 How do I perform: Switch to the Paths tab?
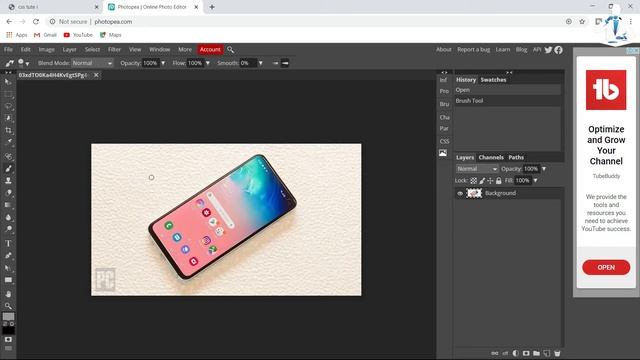(x=516, y=158)
